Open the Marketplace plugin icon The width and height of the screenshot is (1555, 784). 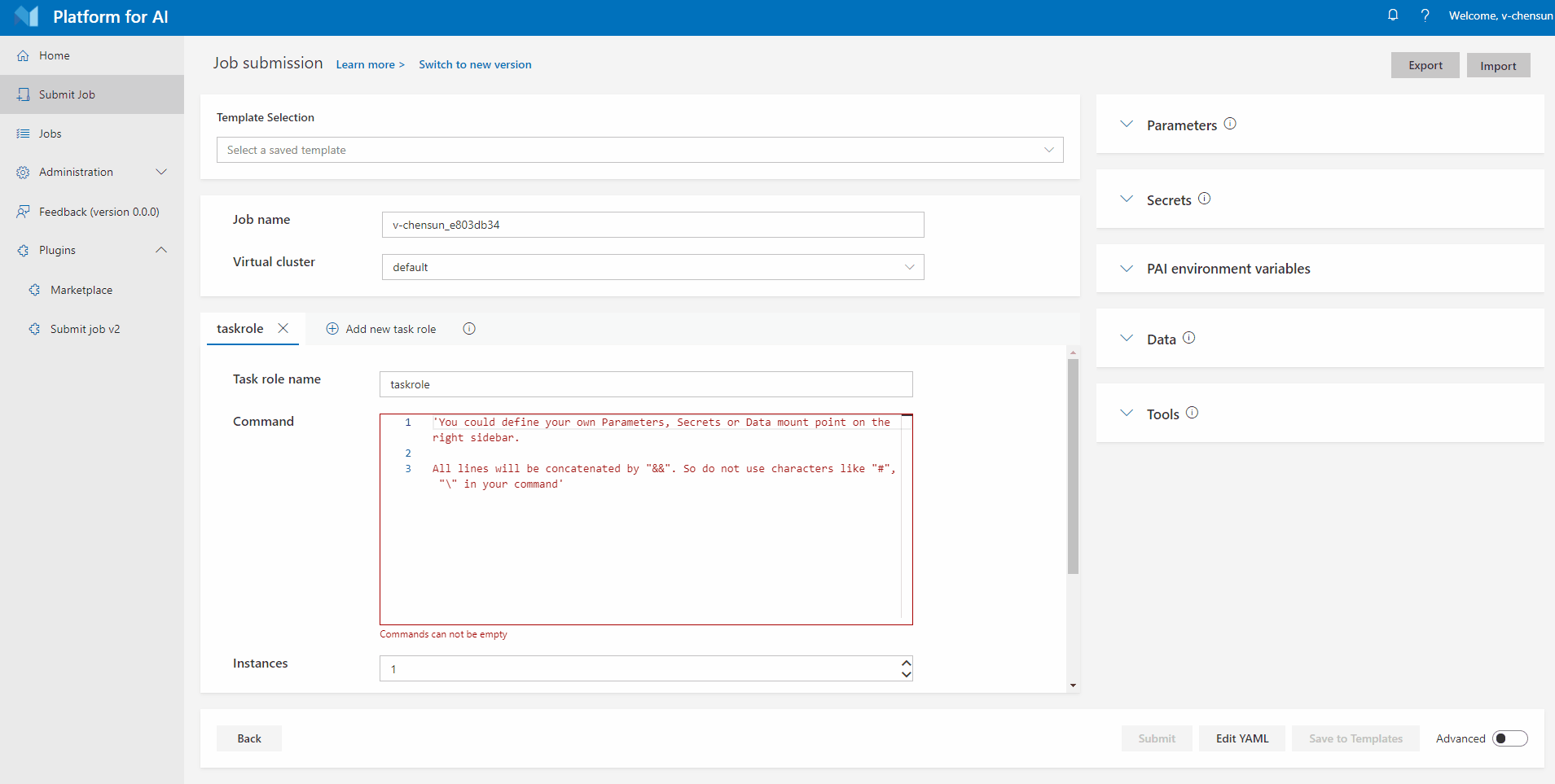coord(34,289)
